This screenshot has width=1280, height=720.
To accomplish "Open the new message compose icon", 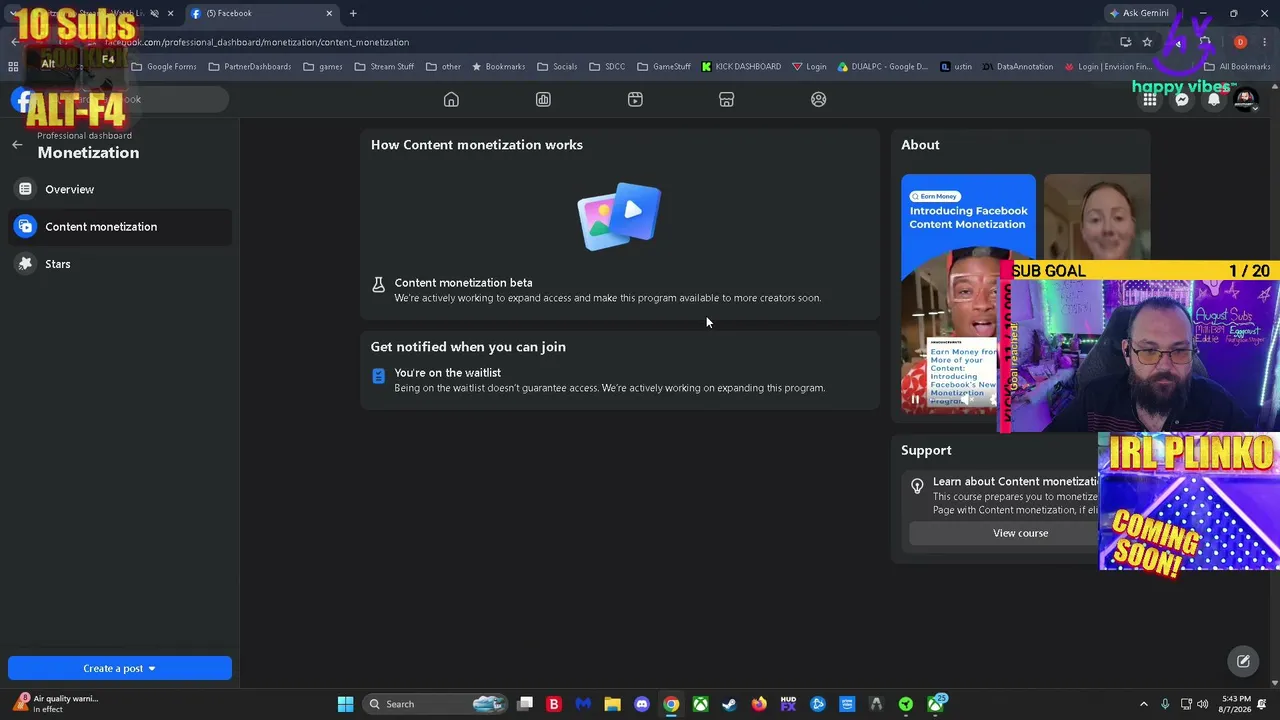I will (x=1243, y=661).
